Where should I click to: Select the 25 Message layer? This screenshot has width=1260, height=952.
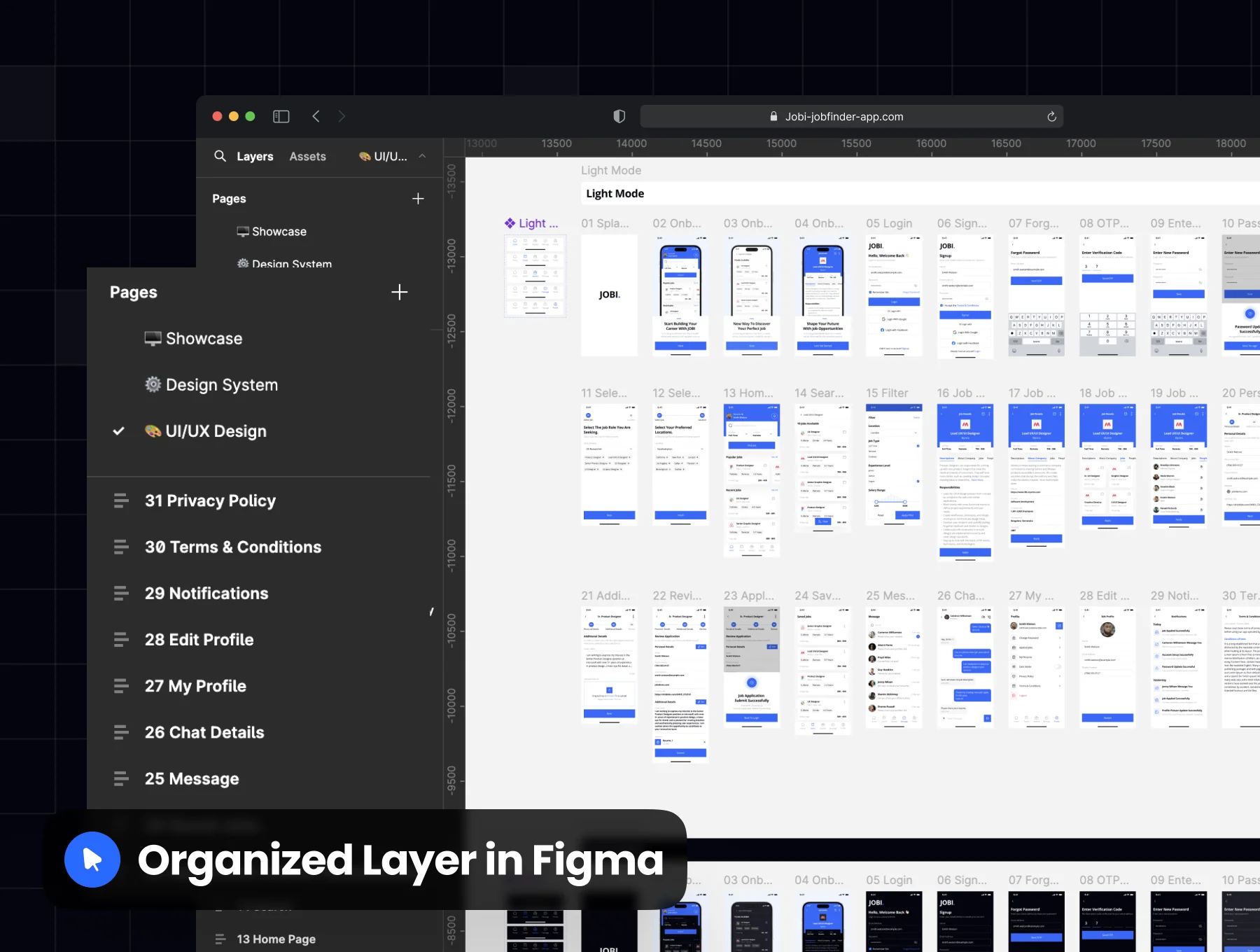point(192,778)
